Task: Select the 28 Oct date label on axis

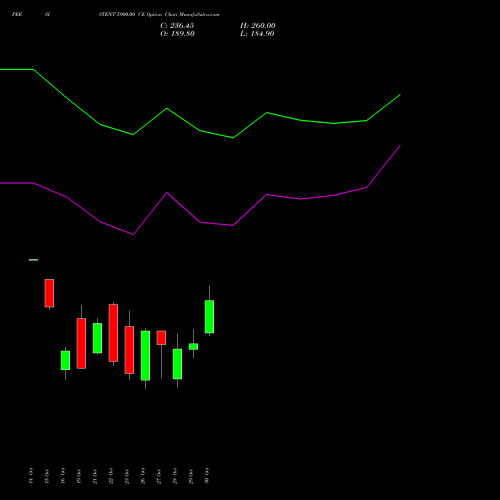Action: tap(175, 476)
